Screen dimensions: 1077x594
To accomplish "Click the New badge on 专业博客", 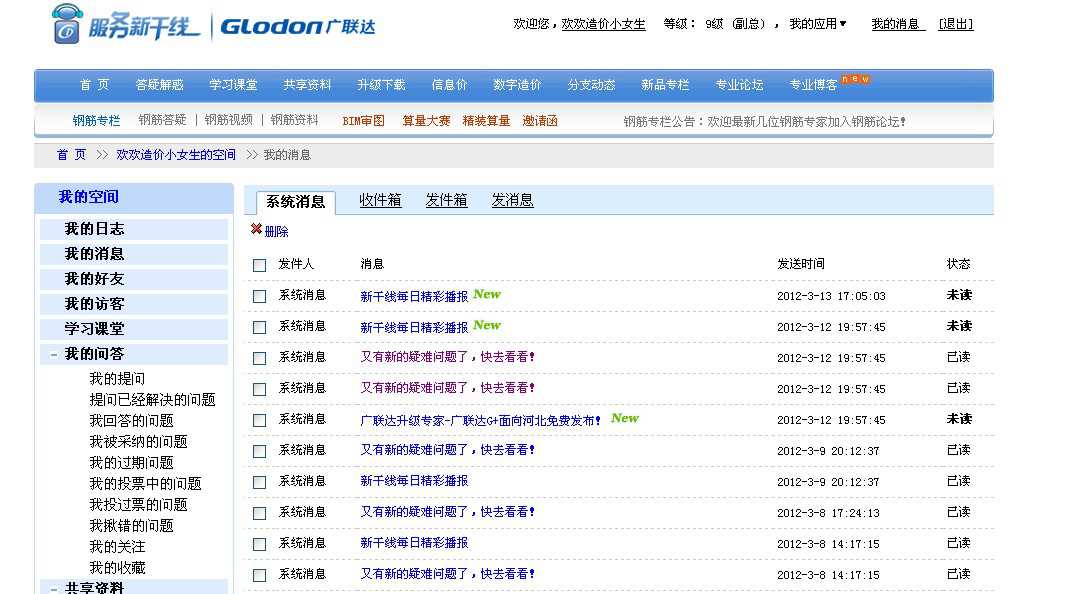I will [855, 79].
